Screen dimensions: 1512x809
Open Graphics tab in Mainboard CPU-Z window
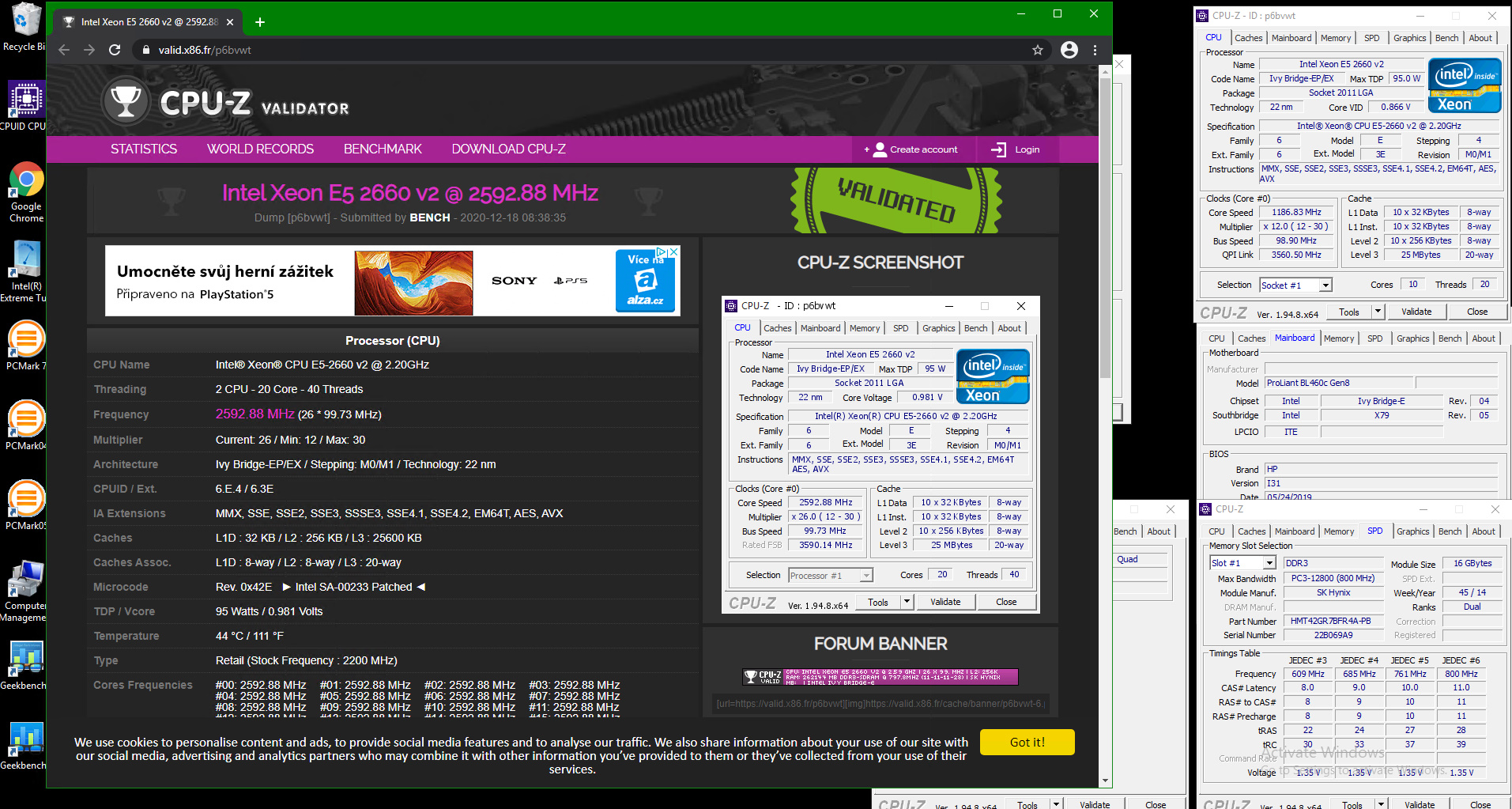[x=1413, y=338]
